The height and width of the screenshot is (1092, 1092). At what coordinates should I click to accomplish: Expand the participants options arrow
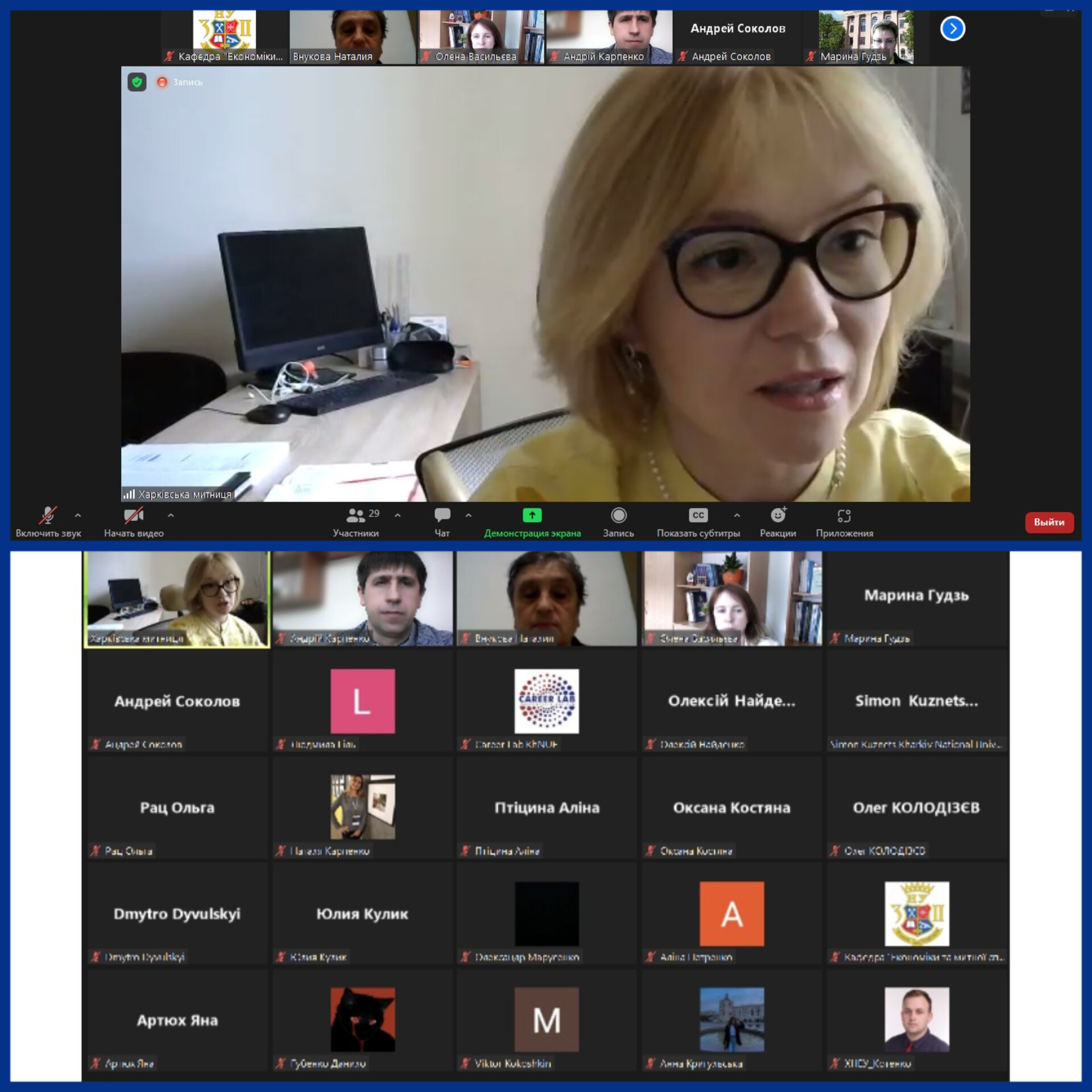398,515
